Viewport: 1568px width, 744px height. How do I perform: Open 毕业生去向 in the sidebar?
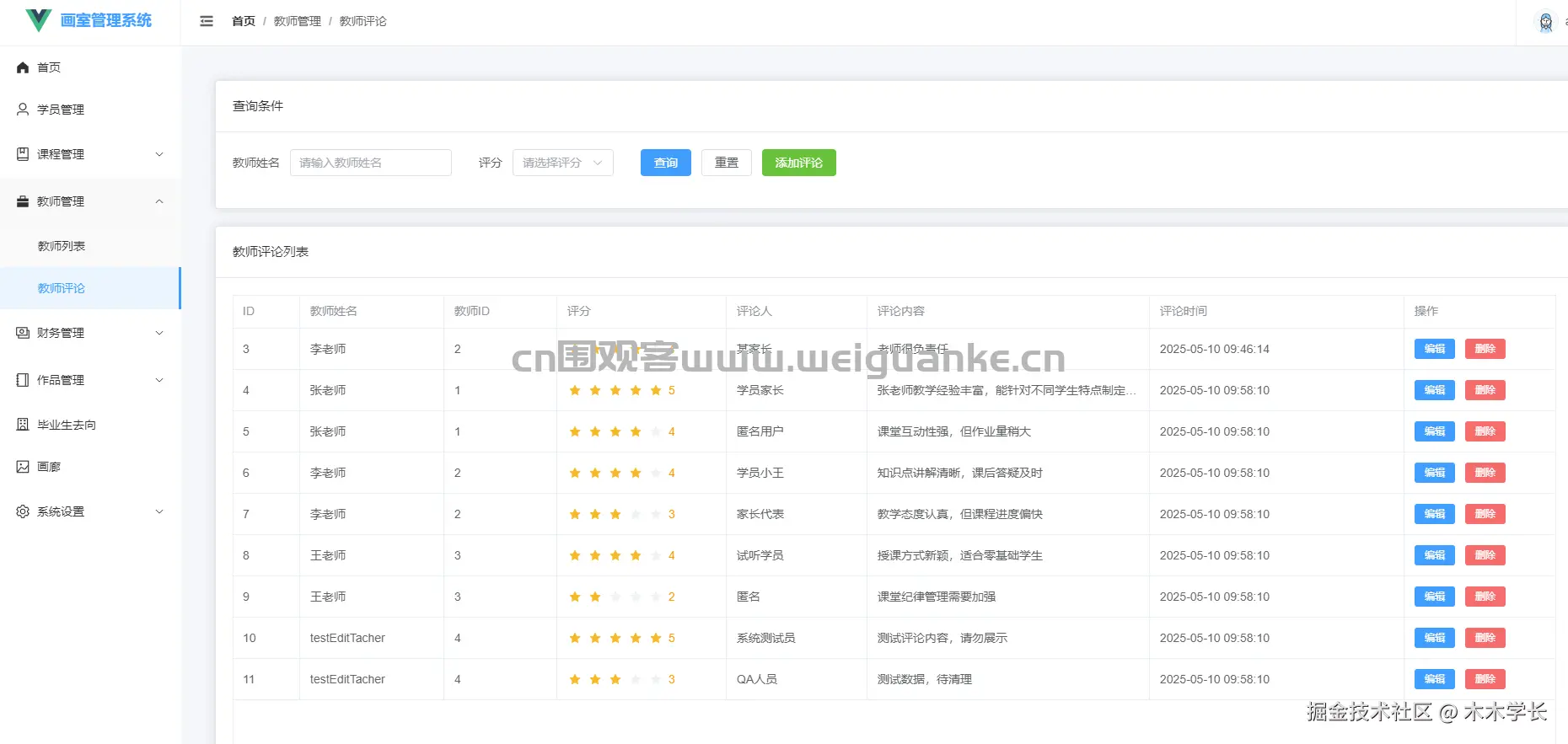click(90, 425)
